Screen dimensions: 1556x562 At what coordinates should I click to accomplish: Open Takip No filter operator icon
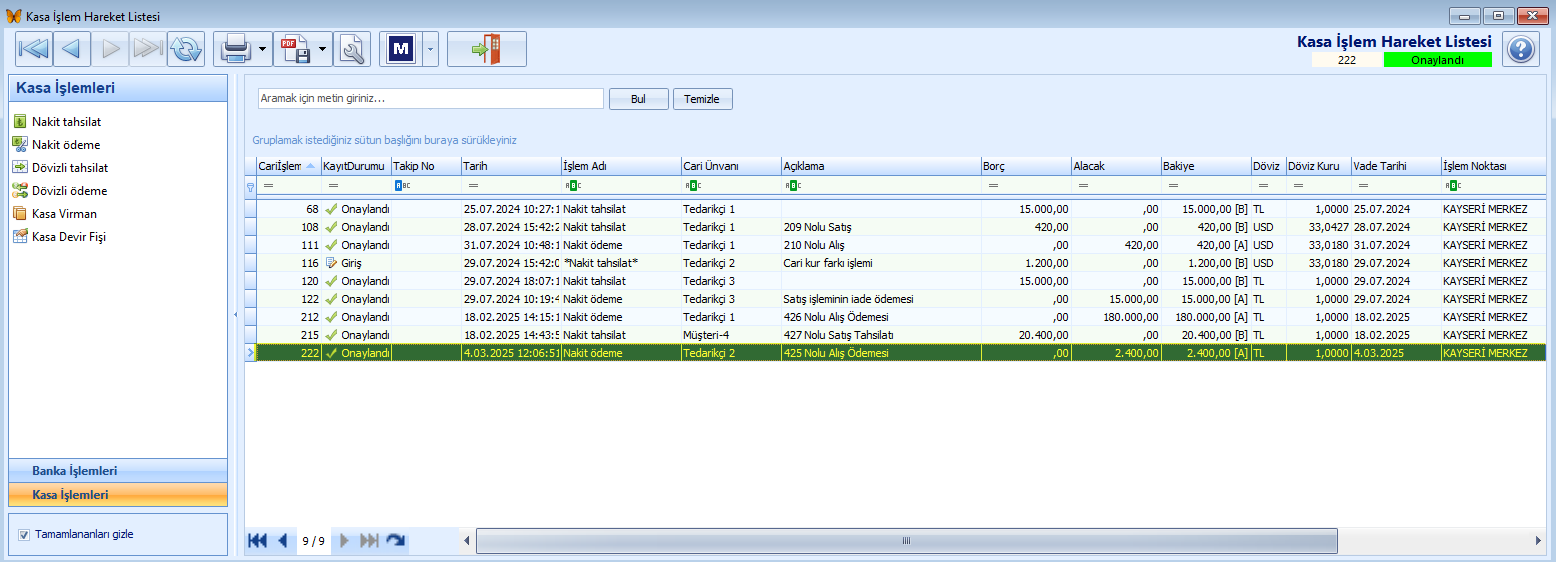(402, 186)
